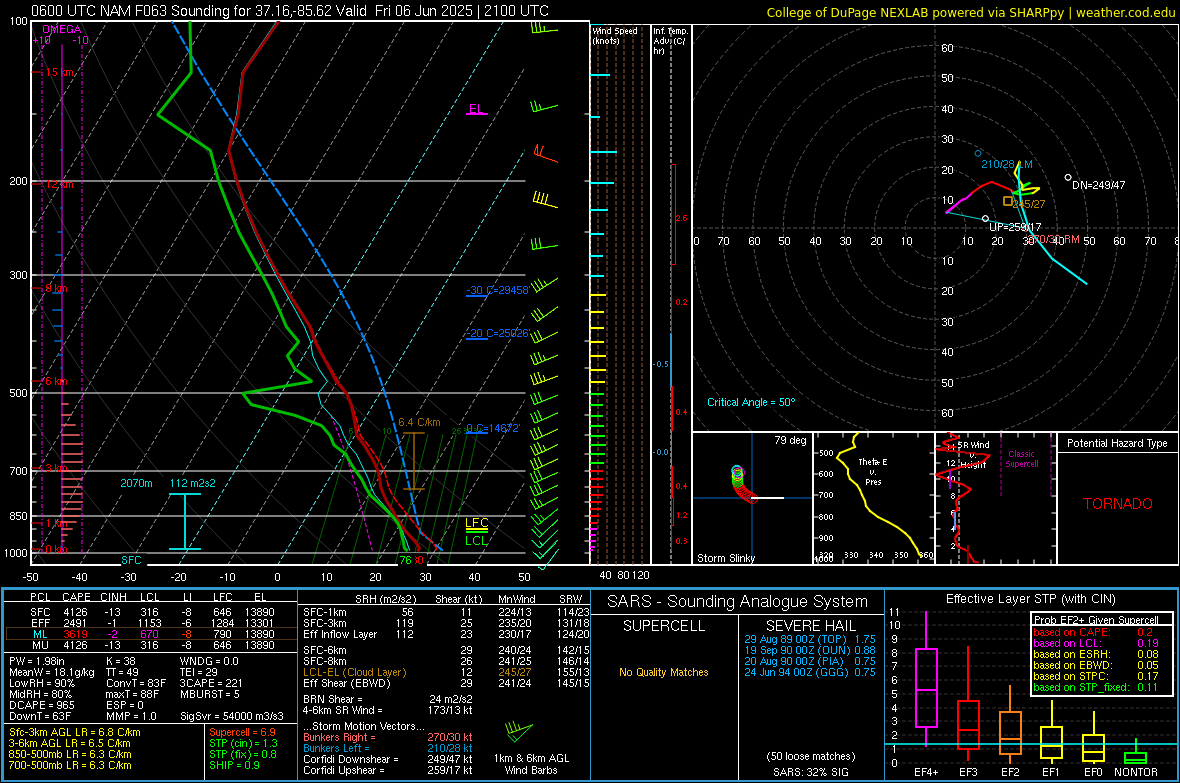Screen dimensions: 1180x783
Task: Click the SARS - Sounding Analogue System heading
Action: (x=737, y=602)
